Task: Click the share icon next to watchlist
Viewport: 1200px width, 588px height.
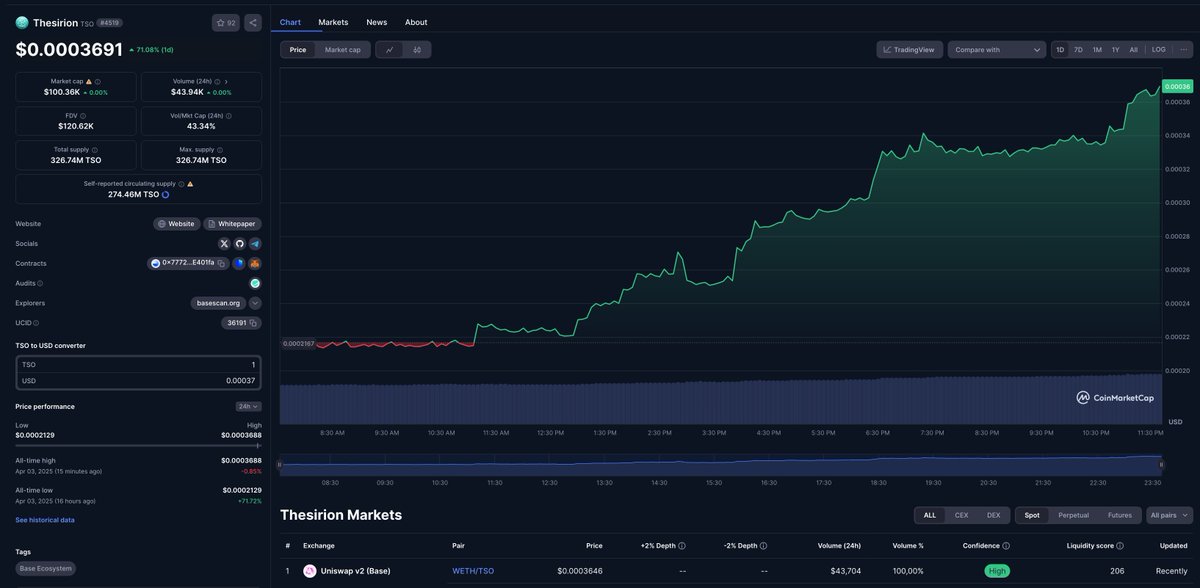Action: [x=253, y=22]
